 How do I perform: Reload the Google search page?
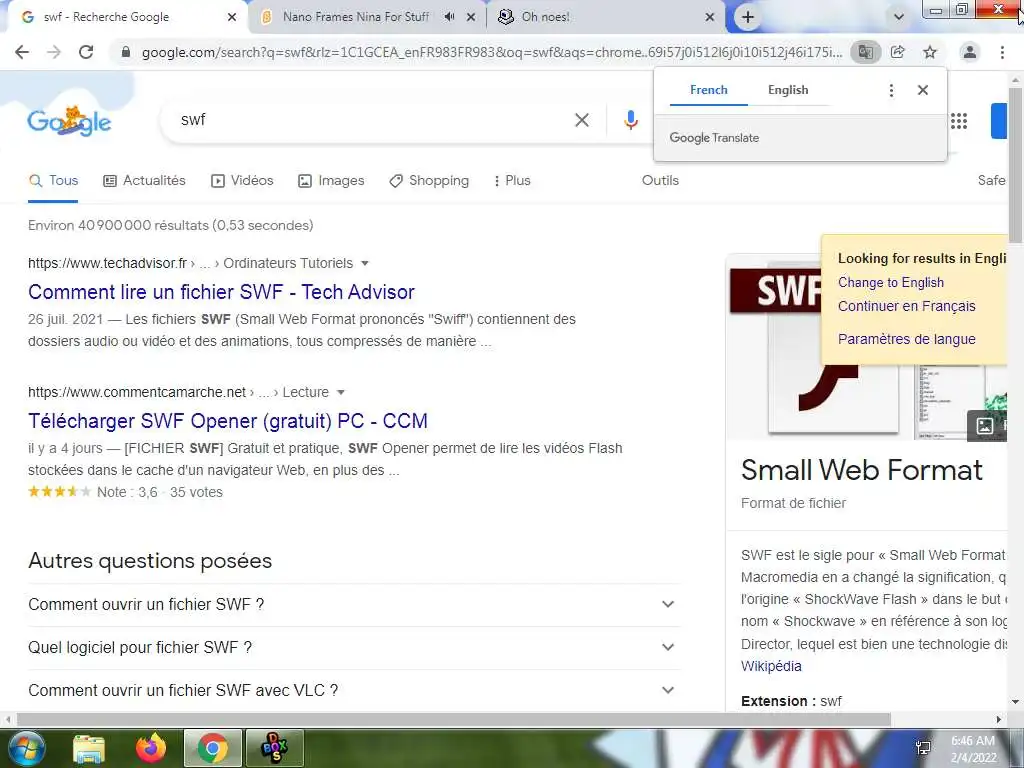pos(86,52)
